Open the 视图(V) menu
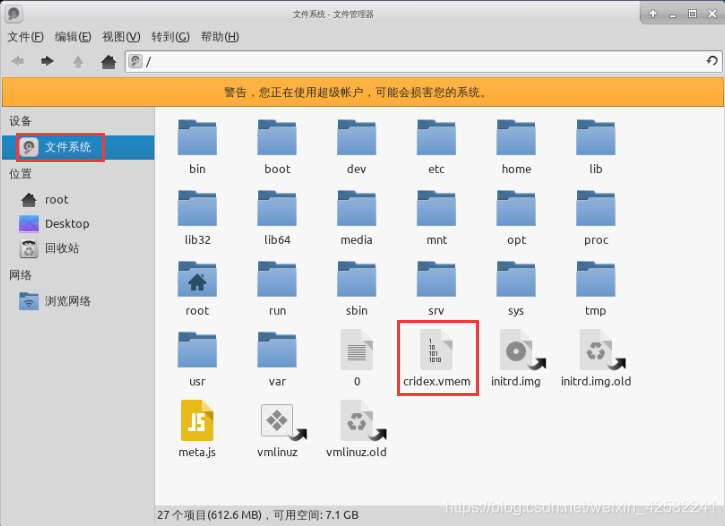 (121, 37)
